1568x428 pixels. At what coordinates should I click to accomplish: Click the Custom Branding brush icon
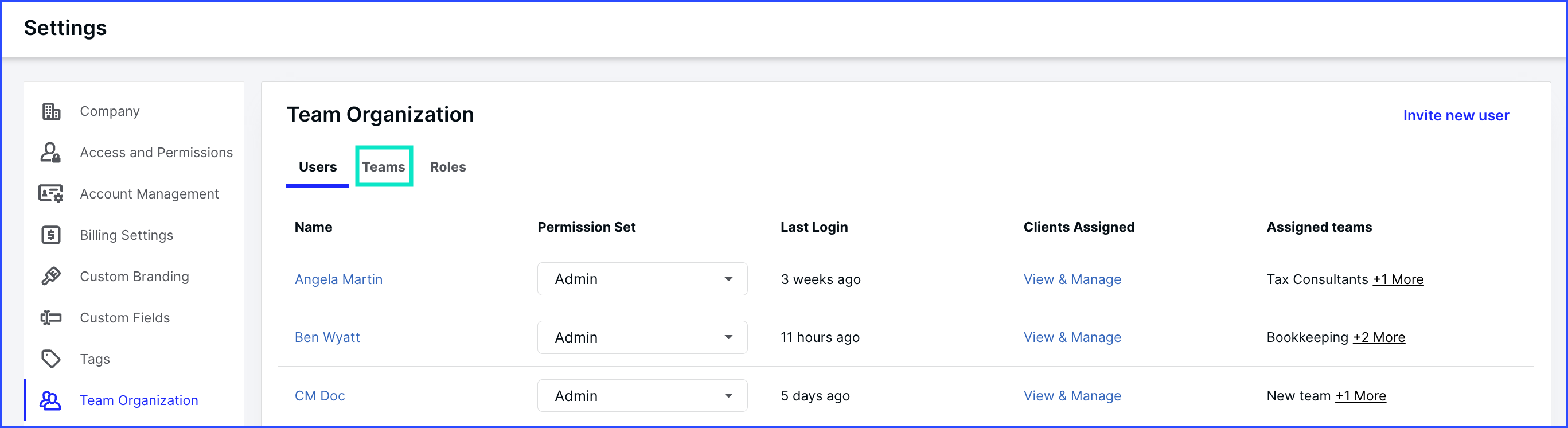(x=51, y=277)
